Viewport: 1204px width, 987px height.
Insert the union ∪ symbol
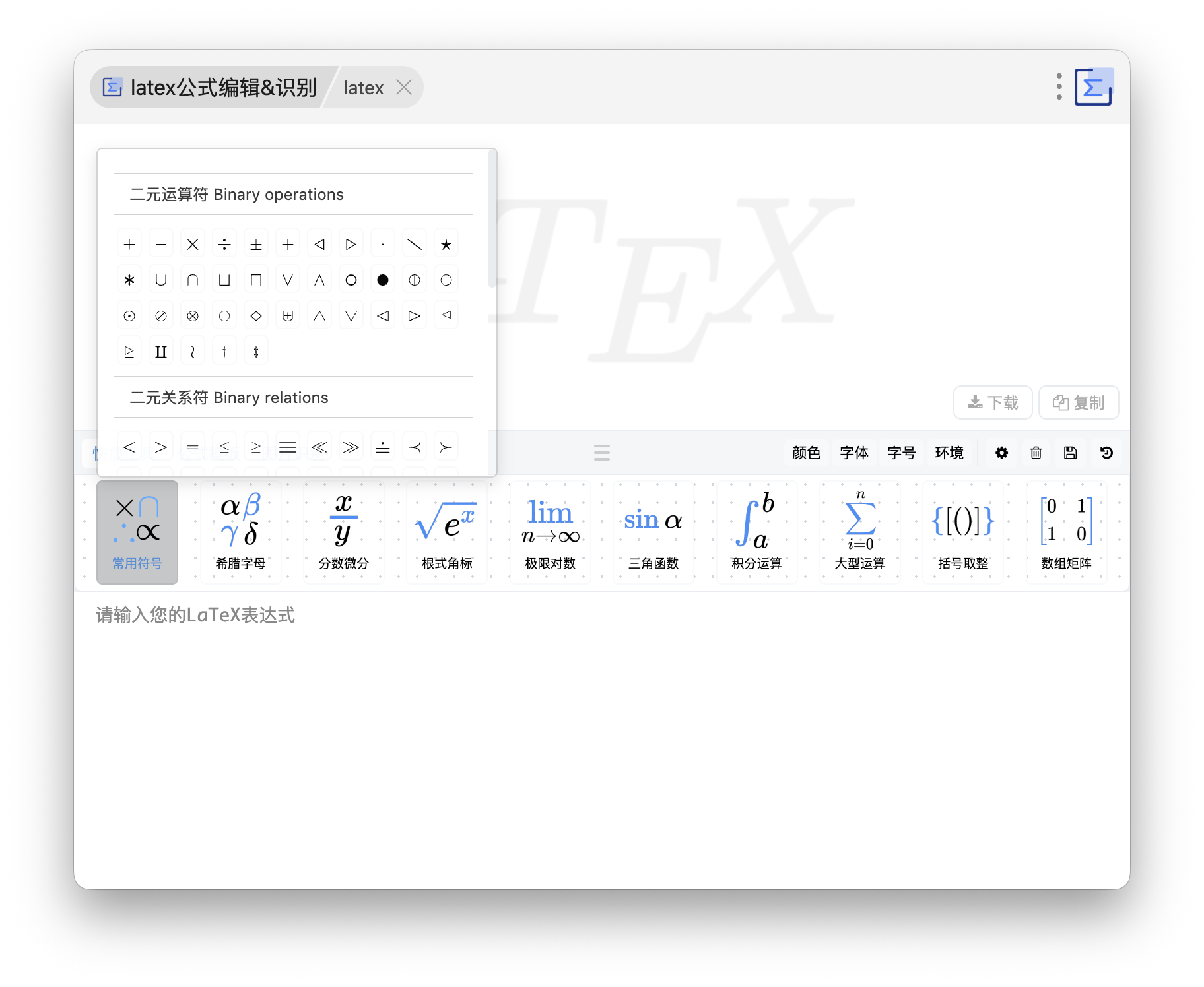coord(161,280)
